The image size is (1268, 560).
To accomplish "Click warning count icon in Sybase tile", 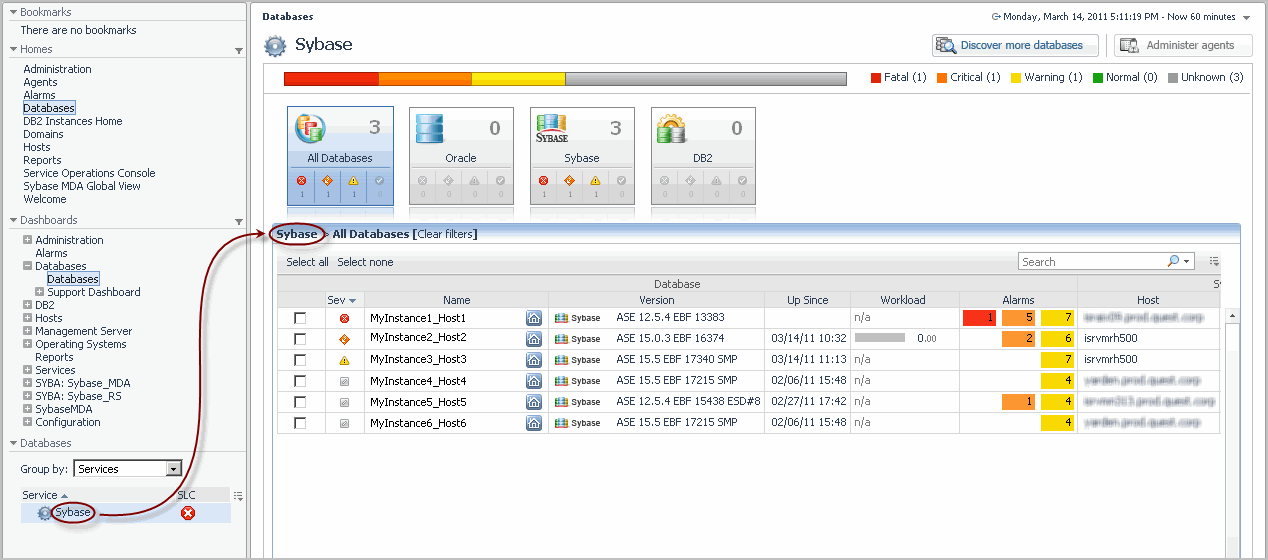I will click(x=595, y=181).
